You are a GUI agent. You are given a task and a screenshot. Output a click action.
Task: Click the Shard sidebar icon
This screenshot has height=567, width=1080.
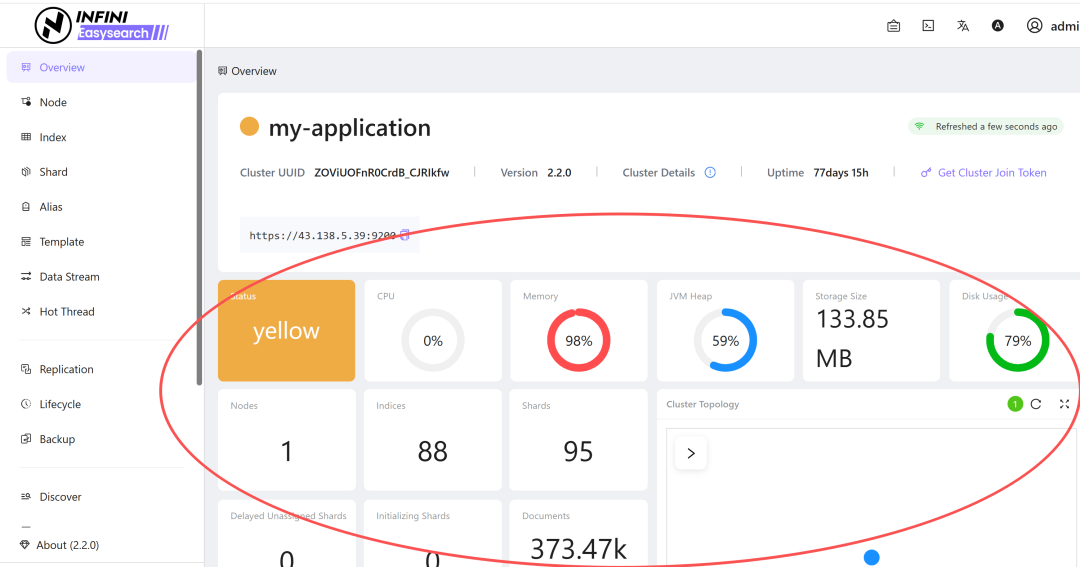26,172
